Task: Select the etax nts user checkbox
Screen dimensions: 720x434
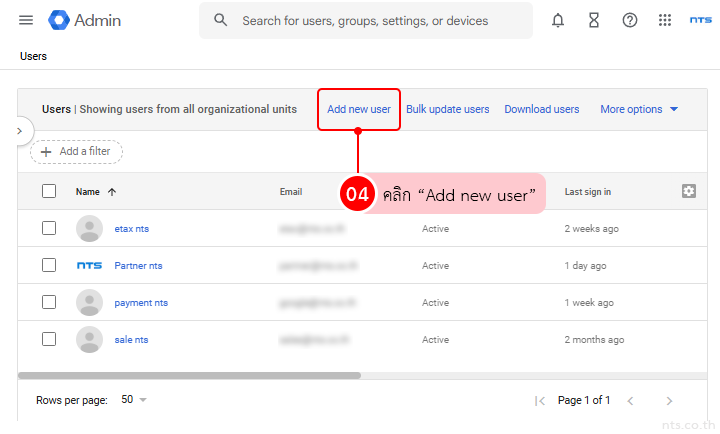Action: tap(49, 228)
